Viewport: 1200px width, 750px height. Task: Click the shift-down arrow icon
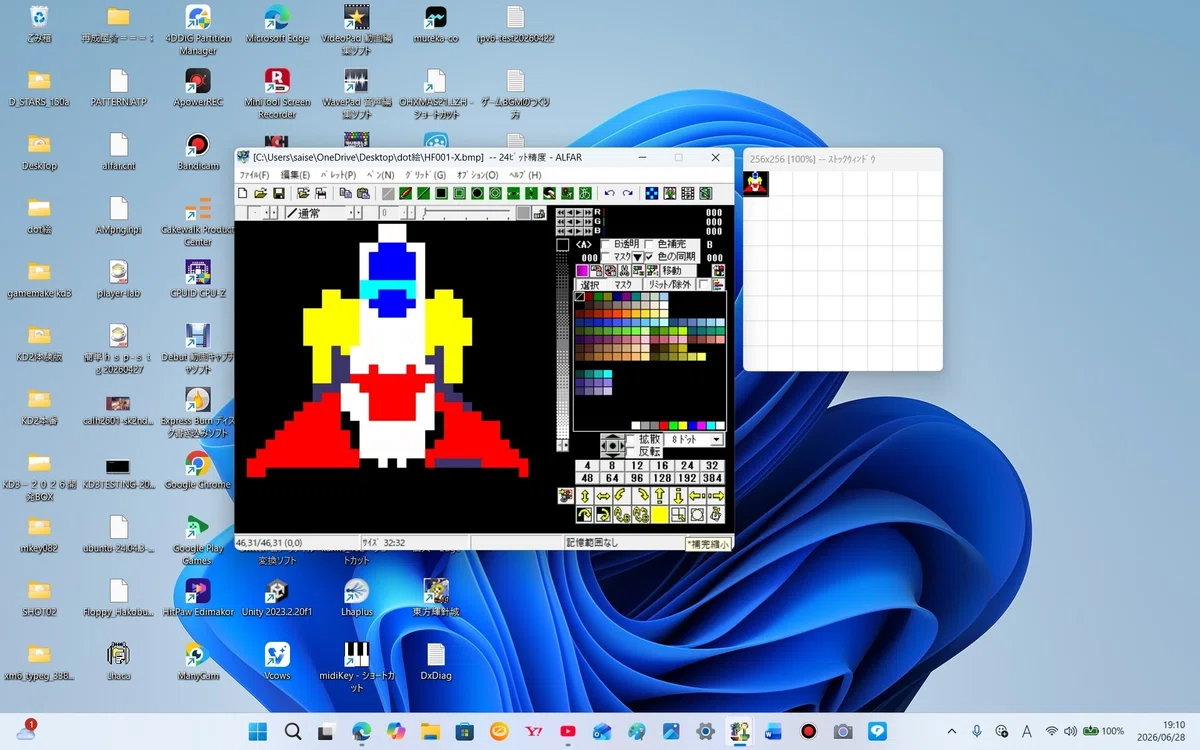(678, 496)
